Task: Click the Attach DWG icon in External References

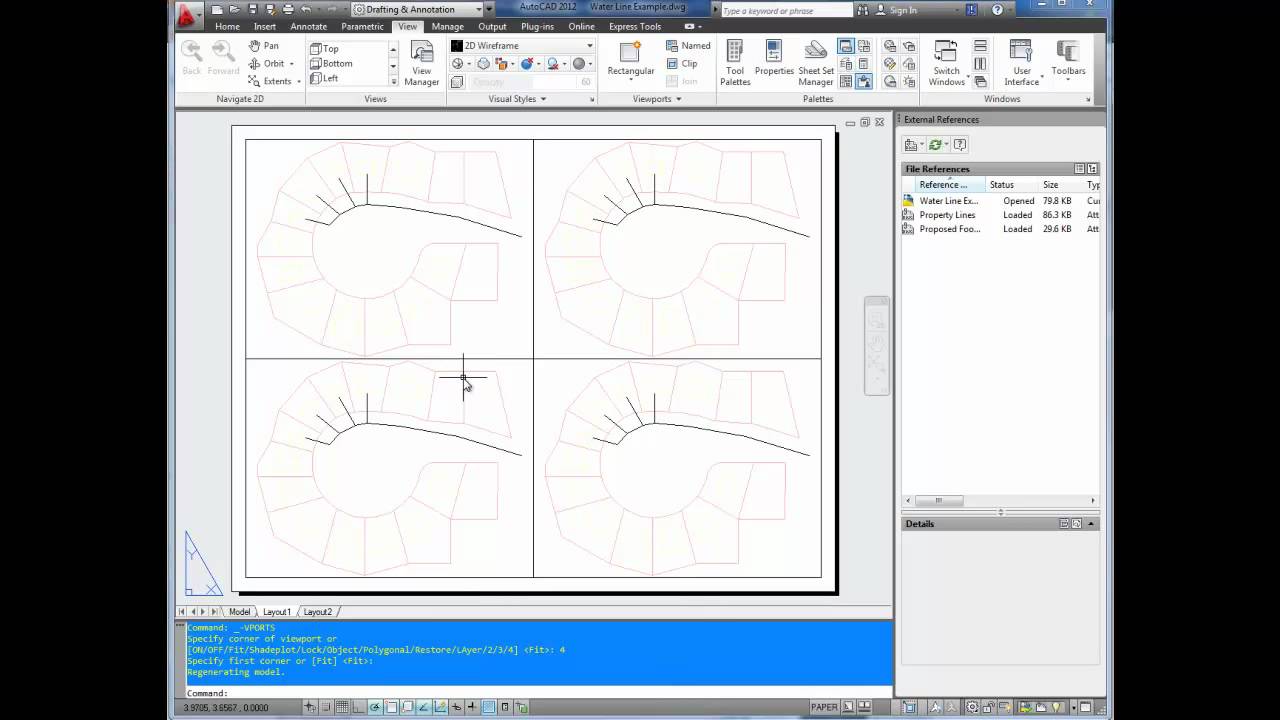Action: [910, 145]
